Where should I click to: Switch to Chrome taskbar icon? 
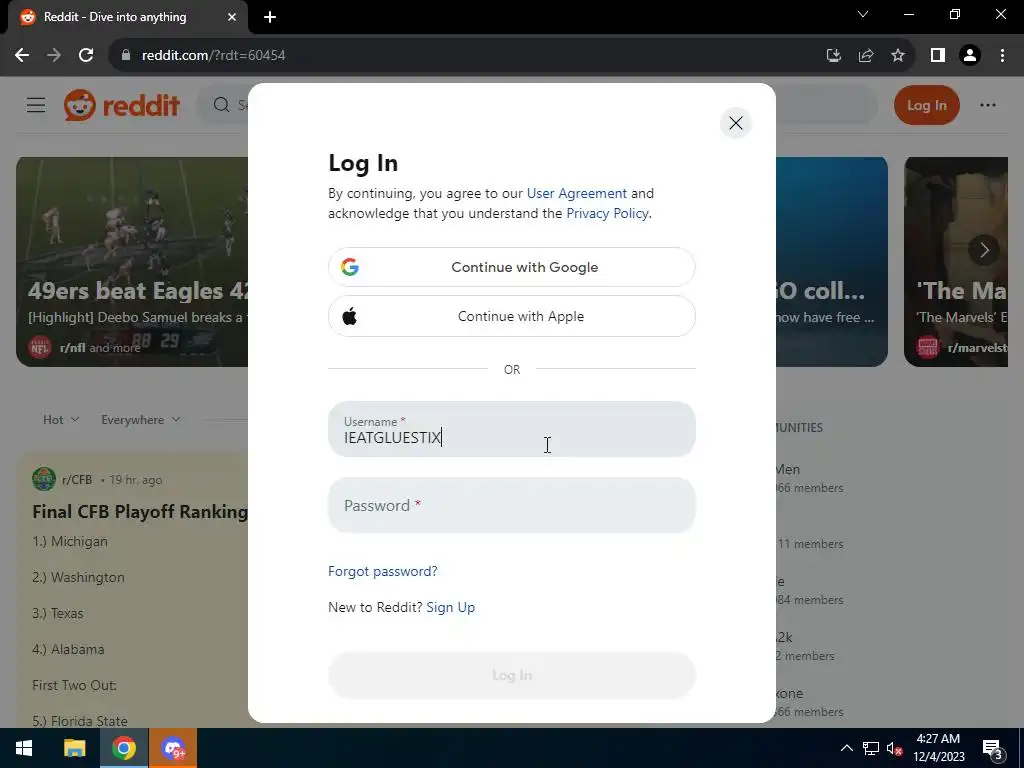[123, 748]
